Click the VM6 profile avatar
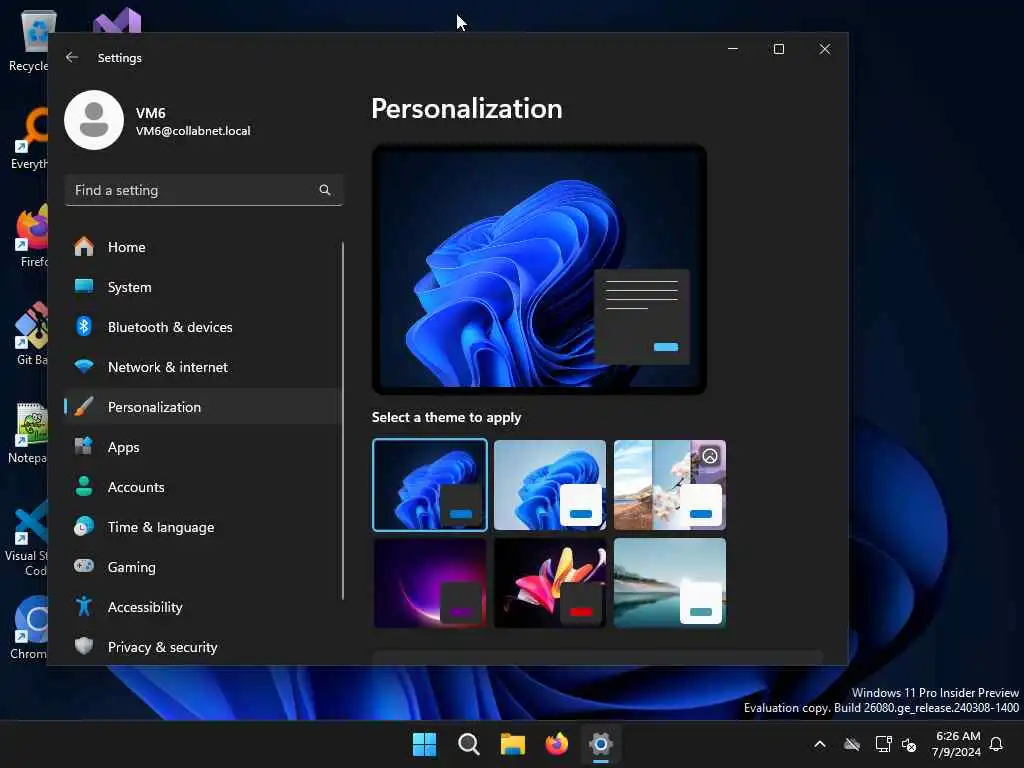Screen dimensions: 1024x768 pos(94,120)
